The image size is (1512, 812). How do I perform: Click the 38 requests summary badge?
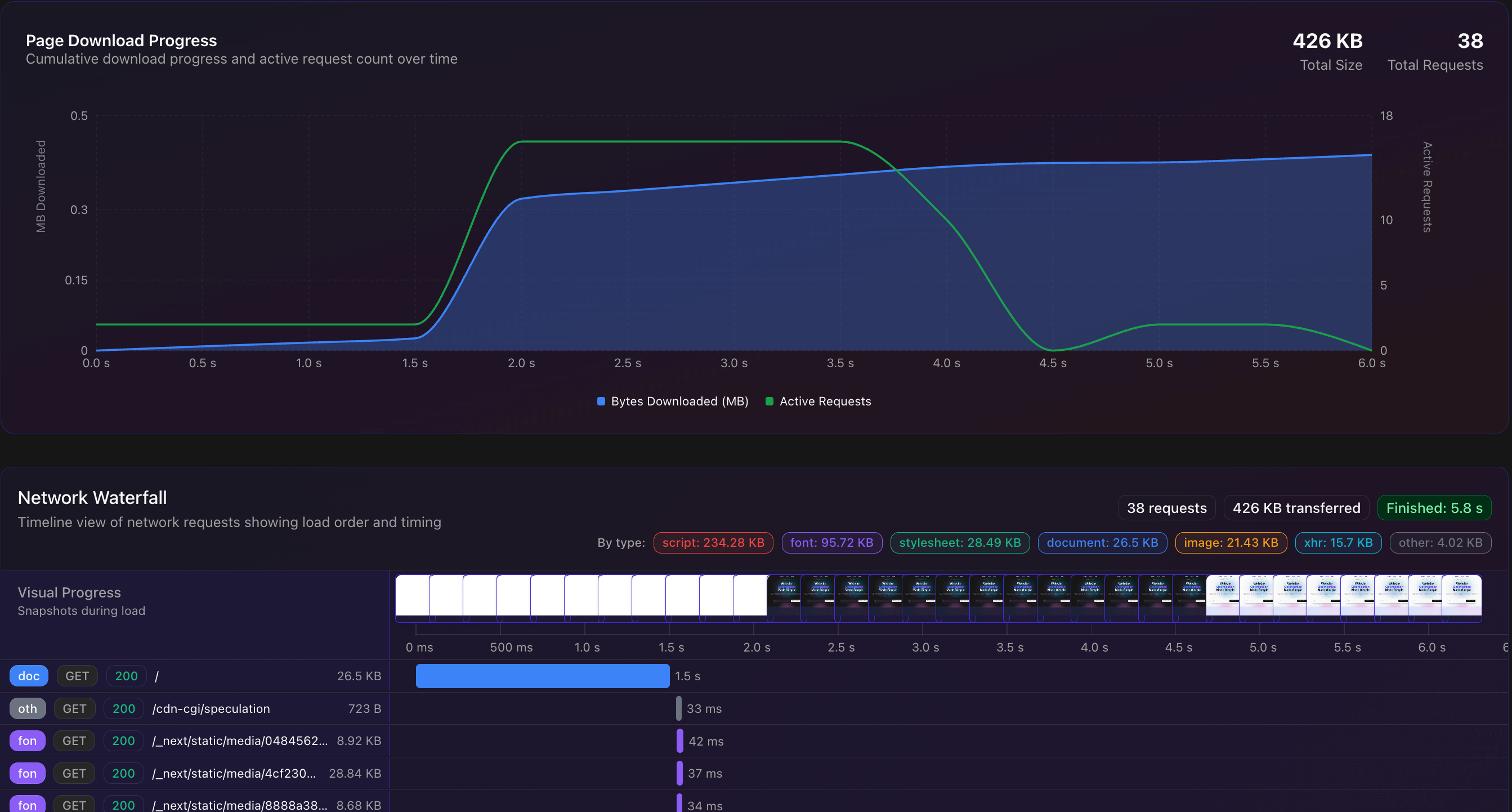click(x=1166, y=508)
